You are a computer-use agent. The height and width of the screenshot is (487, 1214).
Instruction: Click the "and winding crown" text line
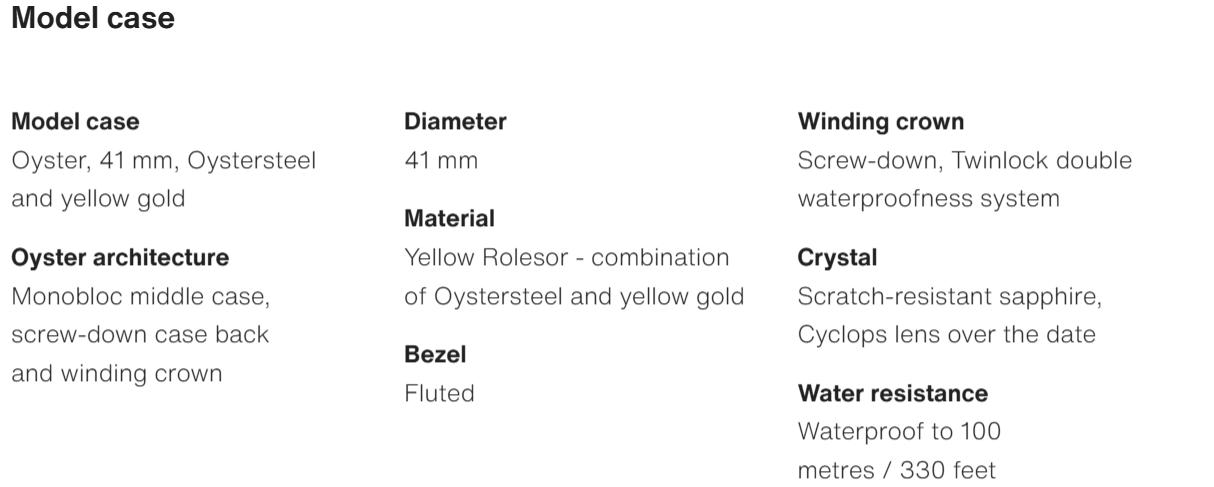[116, 373]
